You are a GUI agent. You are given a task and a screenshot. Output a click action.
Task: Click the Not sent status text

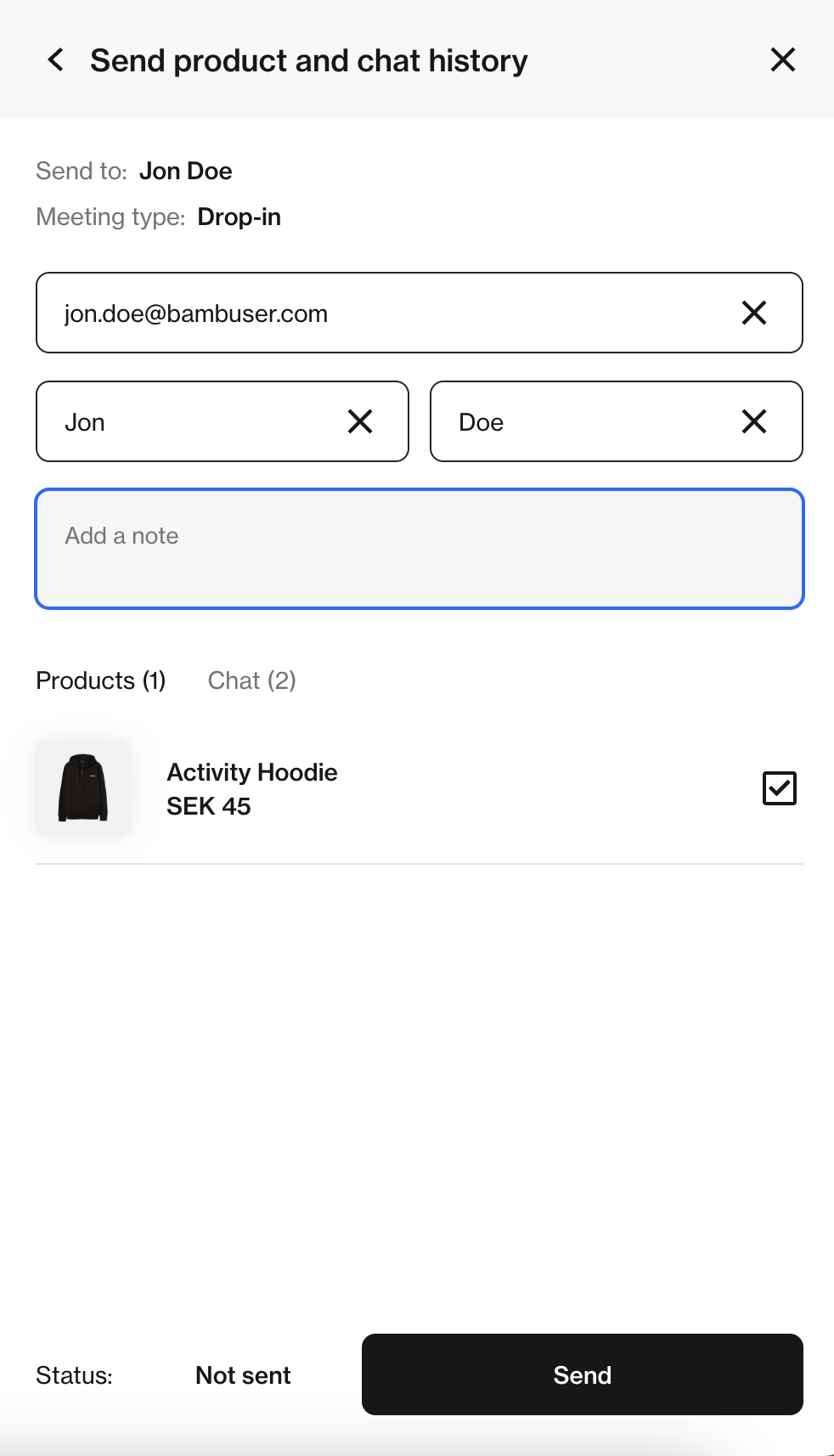click(243, 1375)
